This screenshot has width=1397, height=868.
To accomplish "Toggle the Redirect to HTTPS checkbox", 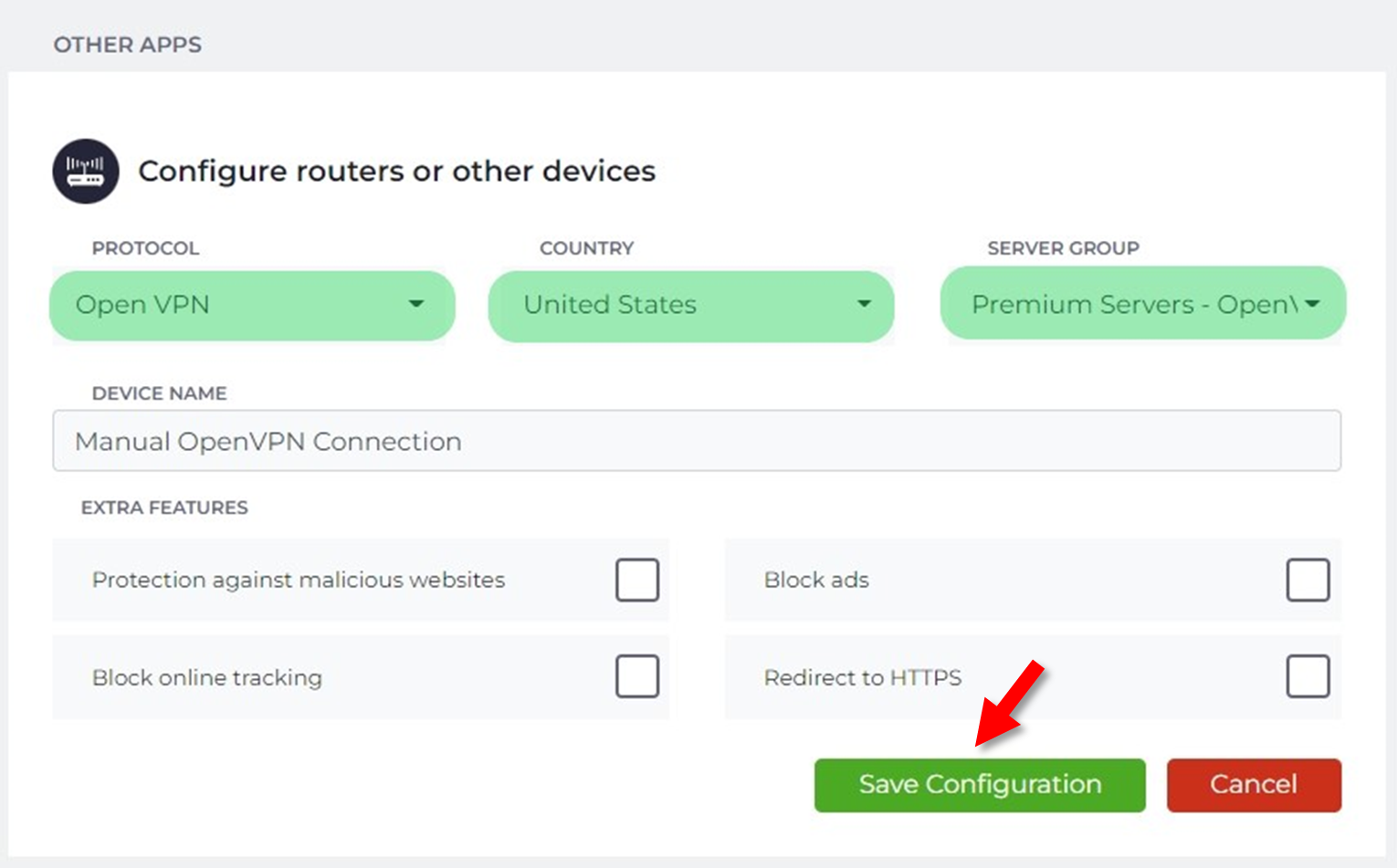I will click(1308, 676).
